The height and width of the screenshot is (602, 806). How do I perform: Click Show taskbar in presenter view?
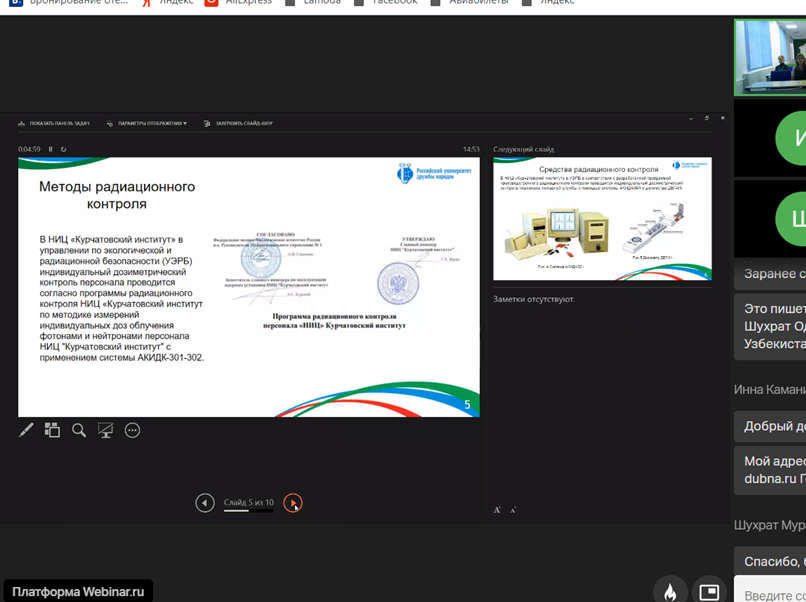54,123
